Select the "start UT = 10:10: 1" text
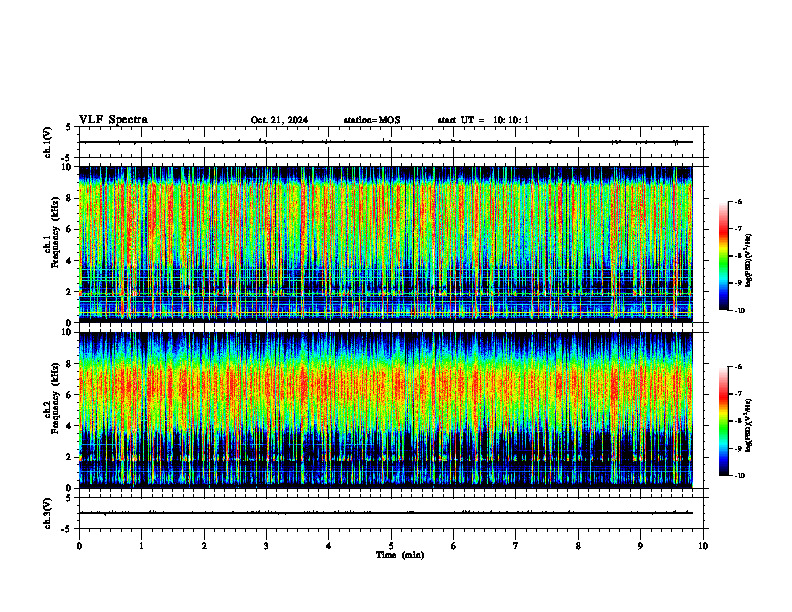Viewport: 792px width, 612px height. point(483,120)
